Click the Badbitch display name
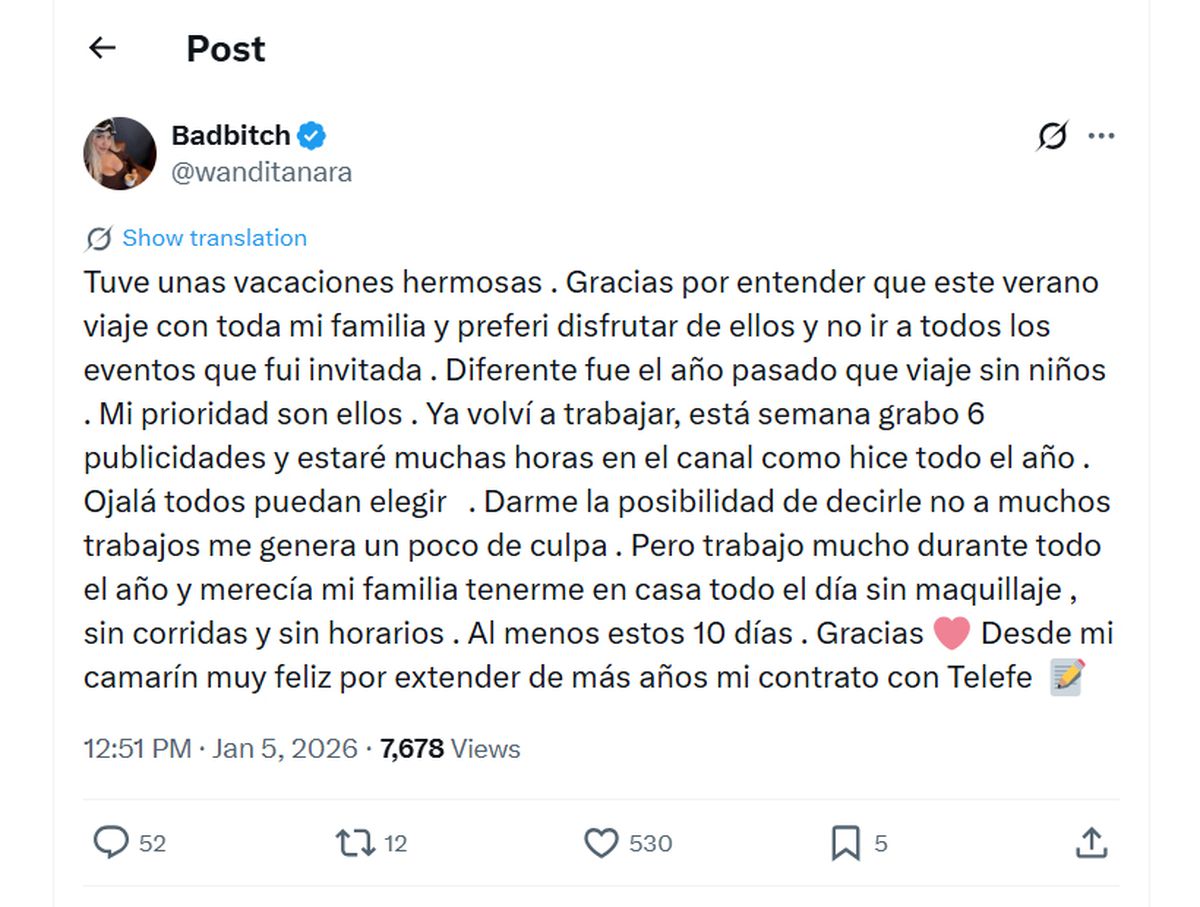The width and height of the screenshot is (1200, 907). tap(231, 135)
